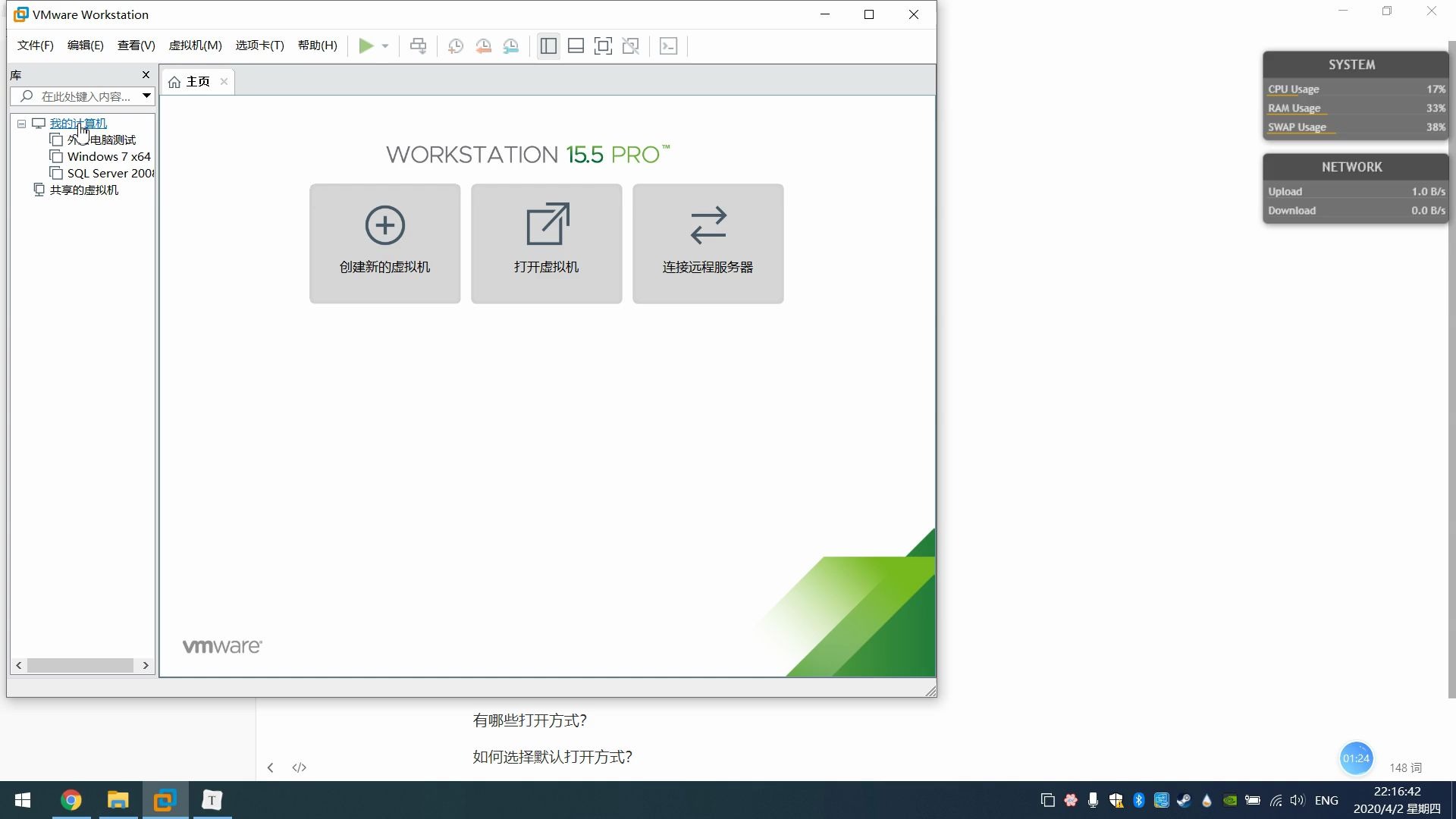1456x819 pixels.
Task: Click the Steam tray icon
Action: 1184,800
